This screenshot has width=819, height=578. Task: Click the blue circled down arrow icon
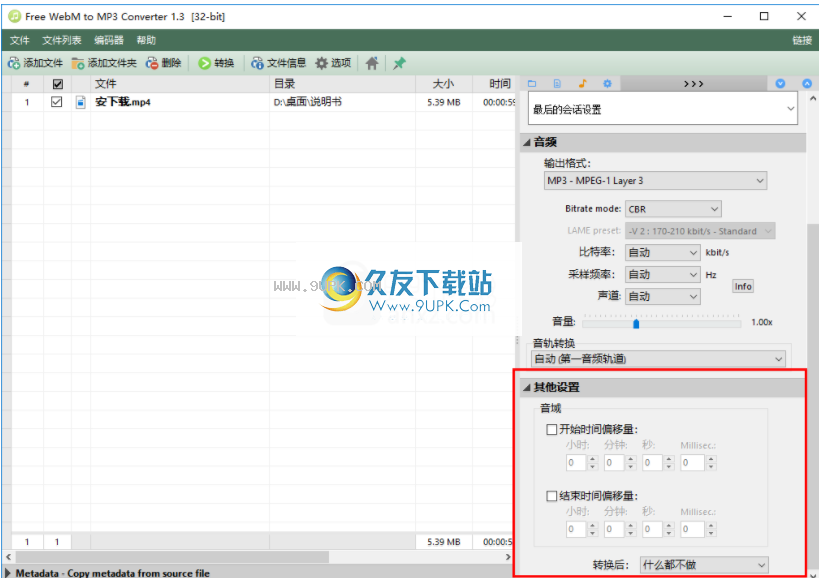click(x=780, y=84)
